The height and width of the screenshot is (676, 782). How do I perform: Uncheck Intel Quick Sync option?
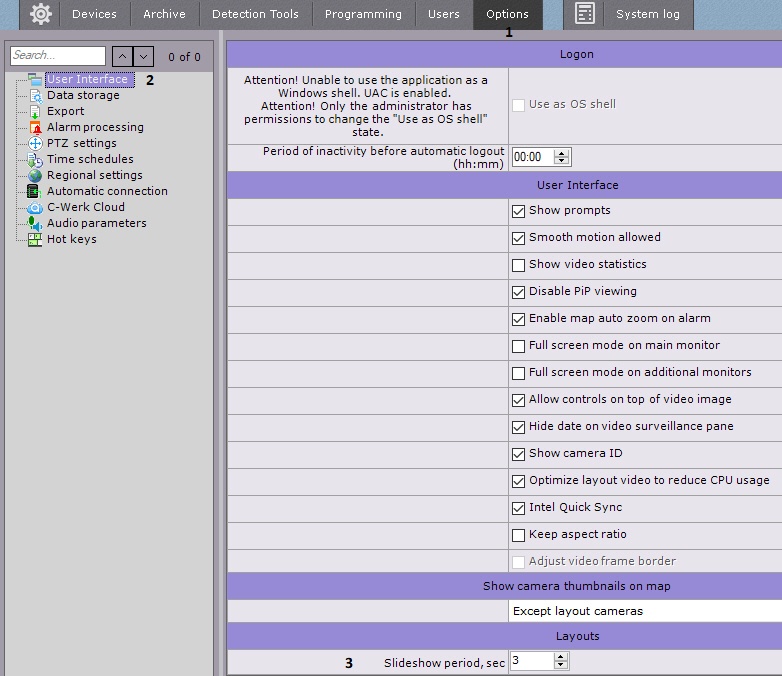pos(518,508)
